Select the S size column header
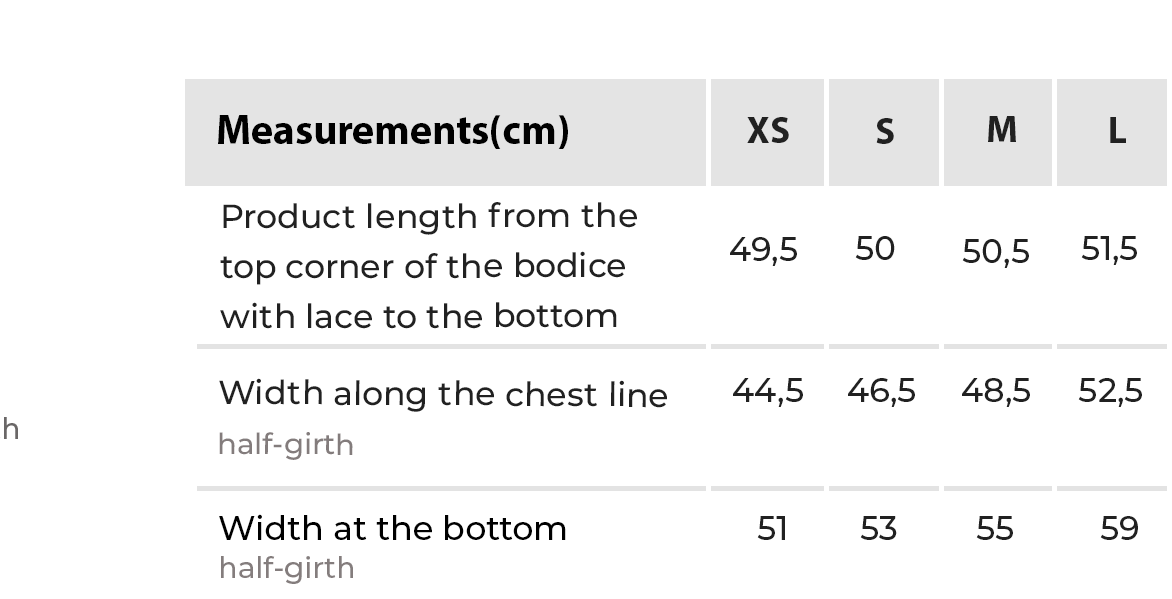1172x599 pixels. 884,132
